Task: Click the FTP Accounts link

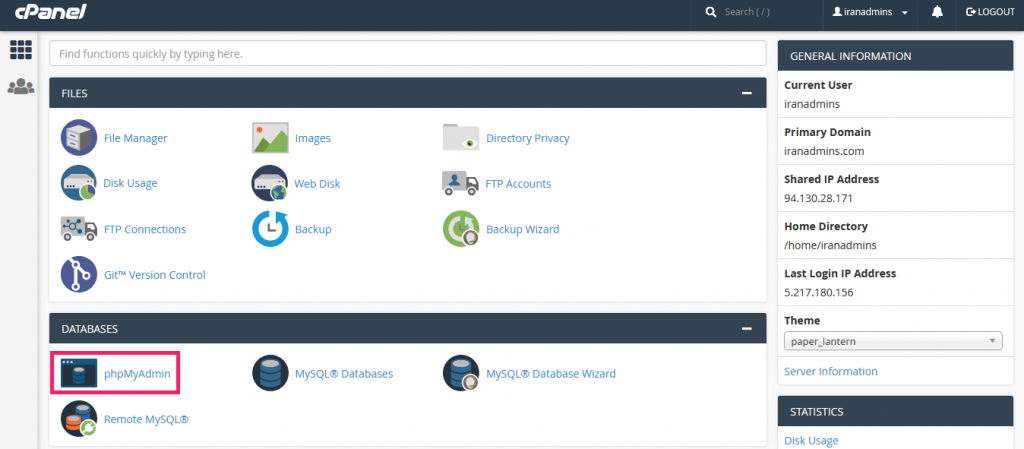Action: pos(519,184)
